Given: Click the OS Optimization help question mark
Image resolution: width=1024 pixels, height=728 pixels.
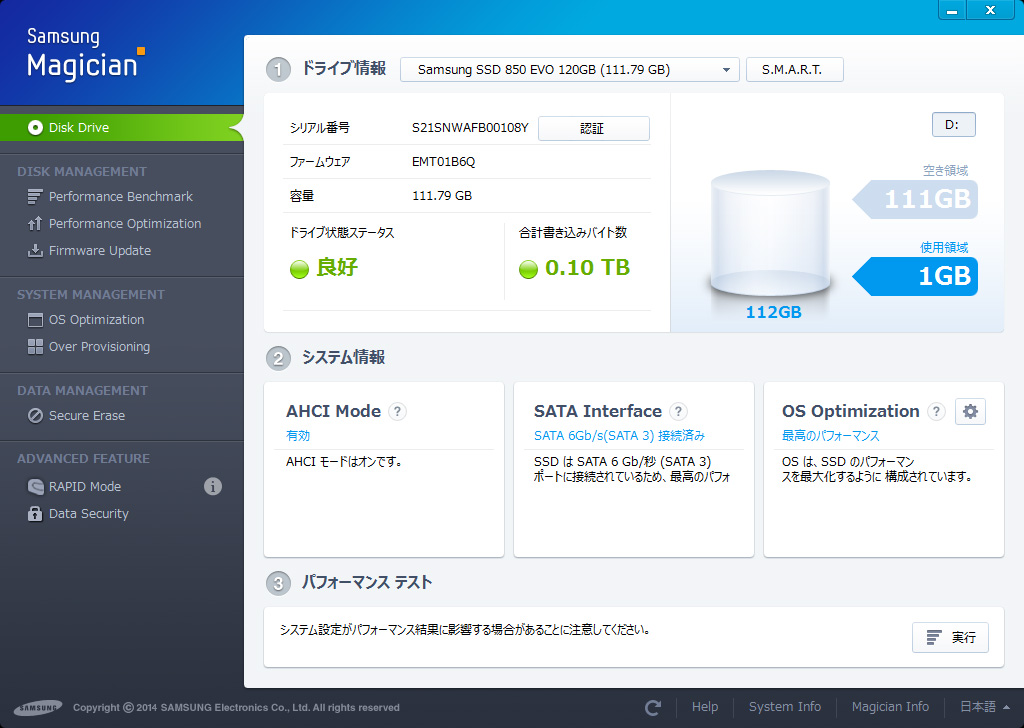Looking at the screenshot, I should click(x=936, y=411).
